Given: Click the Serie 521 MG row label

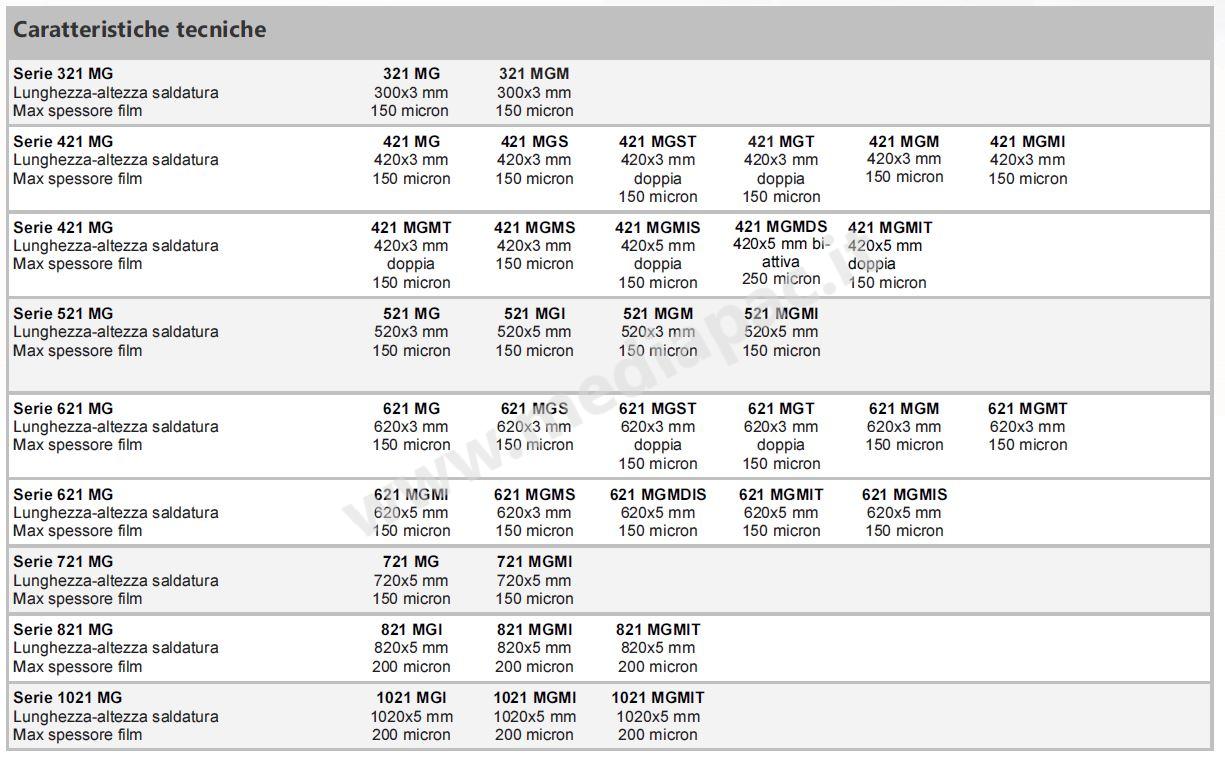Looking at the screenshot, I should point(63,314).
